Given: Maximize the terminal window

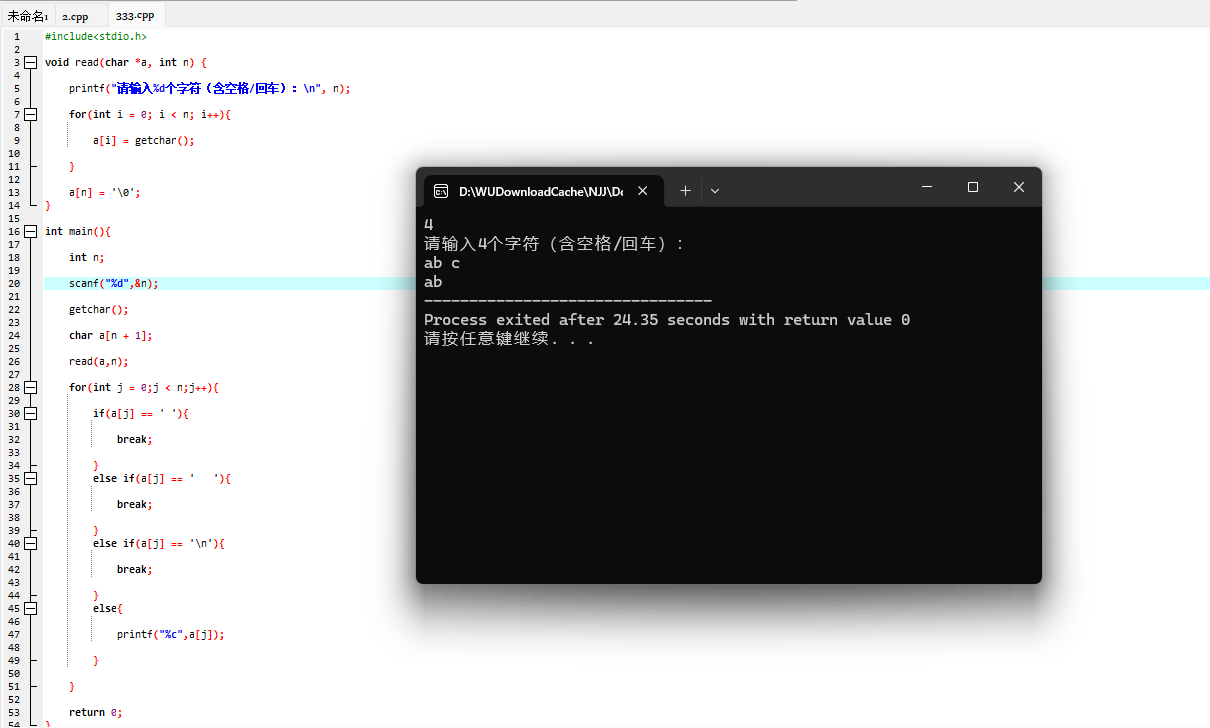Looking at the screenshot, I should (973, 187).
